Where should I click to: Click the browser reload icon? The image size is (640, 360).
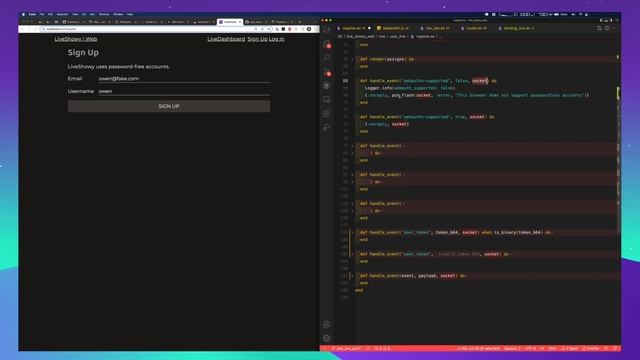pos(36,29)
